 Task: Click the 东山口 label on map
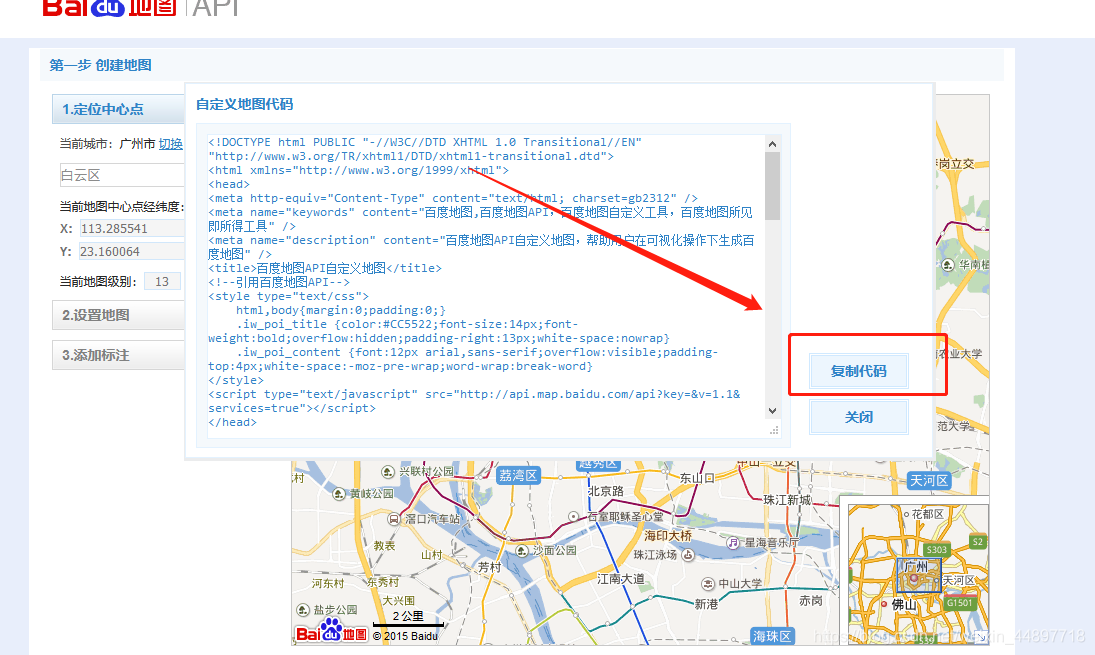click(x=697, y=478)
